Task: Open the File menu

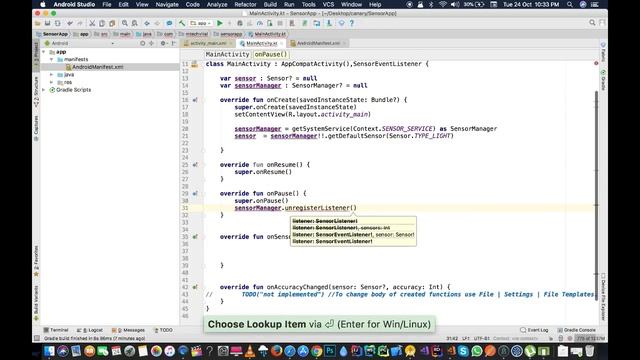Action: coord(107,4)
